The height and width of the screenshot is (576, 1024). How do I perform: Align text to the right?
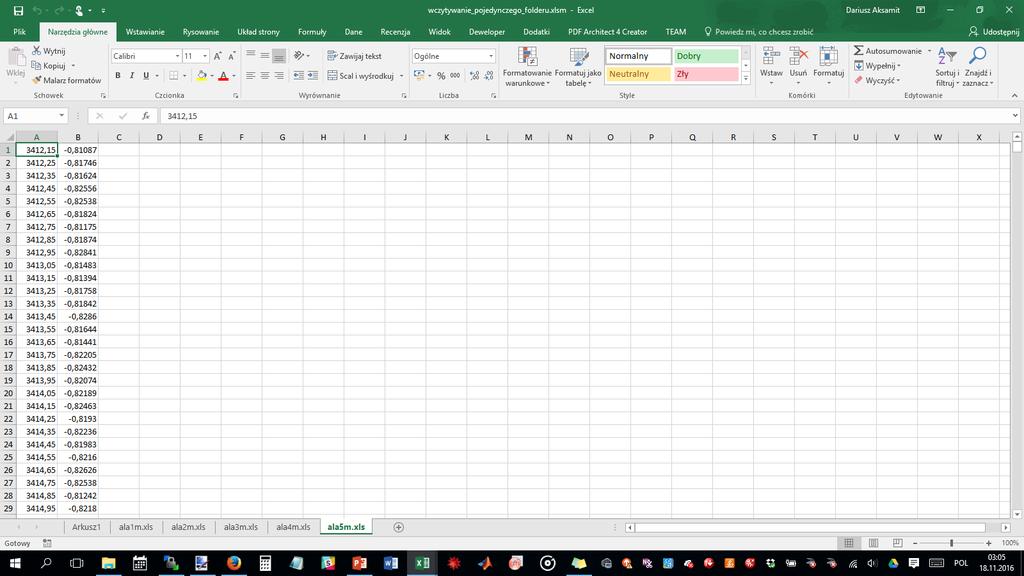point(279,76)
